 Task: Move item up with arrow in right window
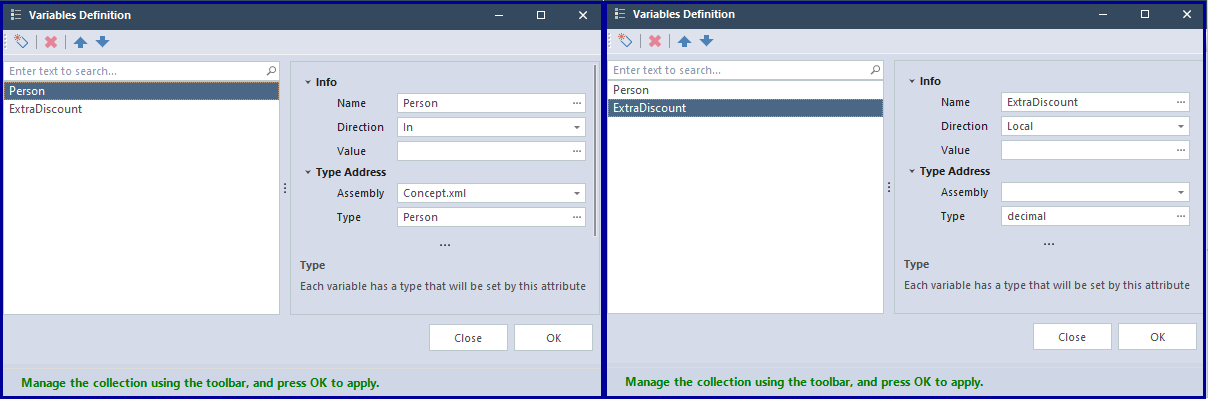point(685,41)
